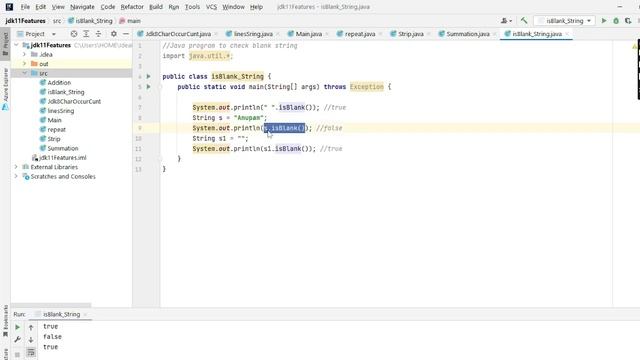Open Project panel settings gear
This screenshot has width=640, height=360.
click(114, 34)
